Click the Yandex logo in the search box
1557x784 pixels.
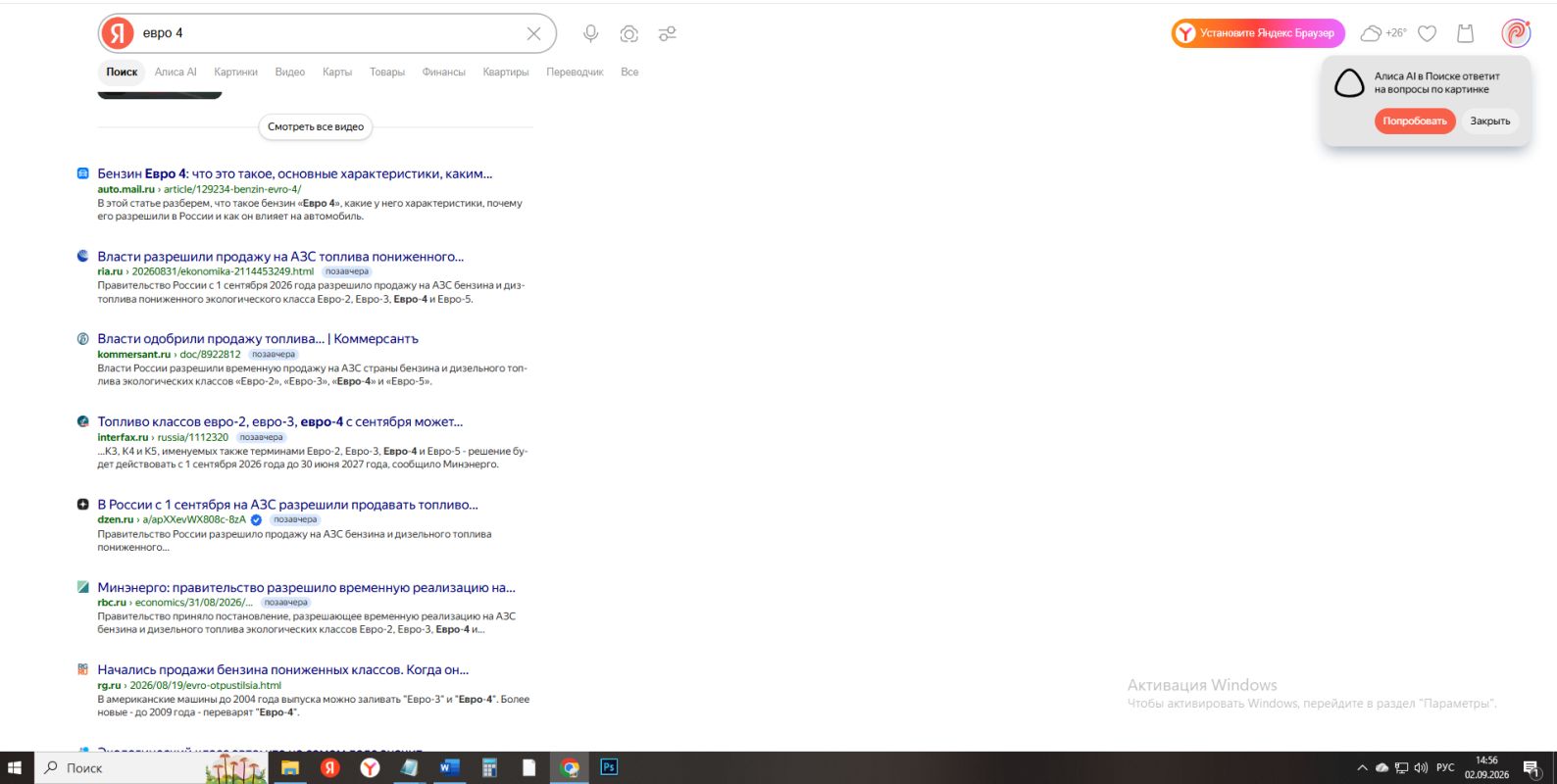point(118,33)
